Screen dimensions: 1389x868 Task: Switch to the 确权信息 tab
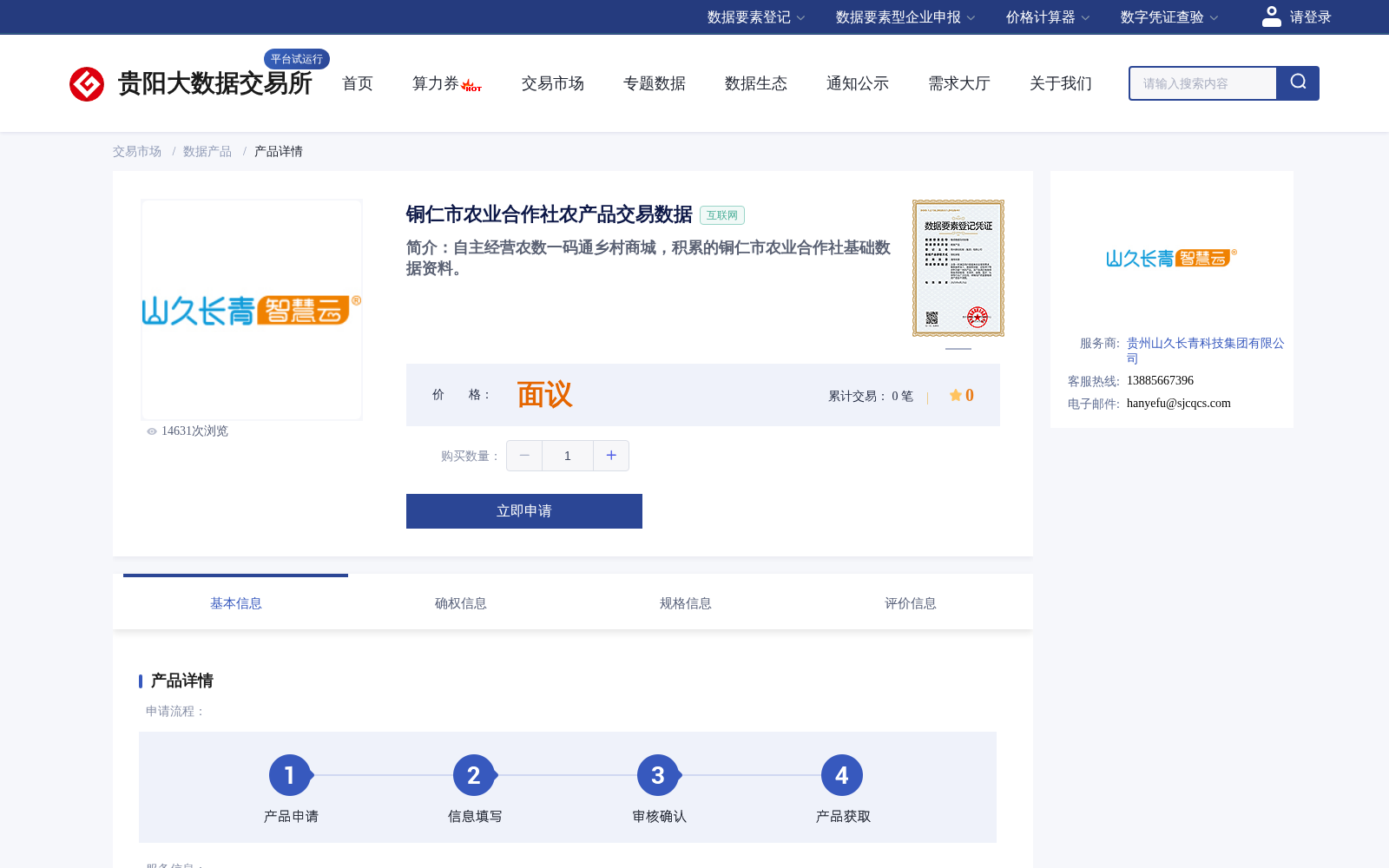[x=460, y=602]
